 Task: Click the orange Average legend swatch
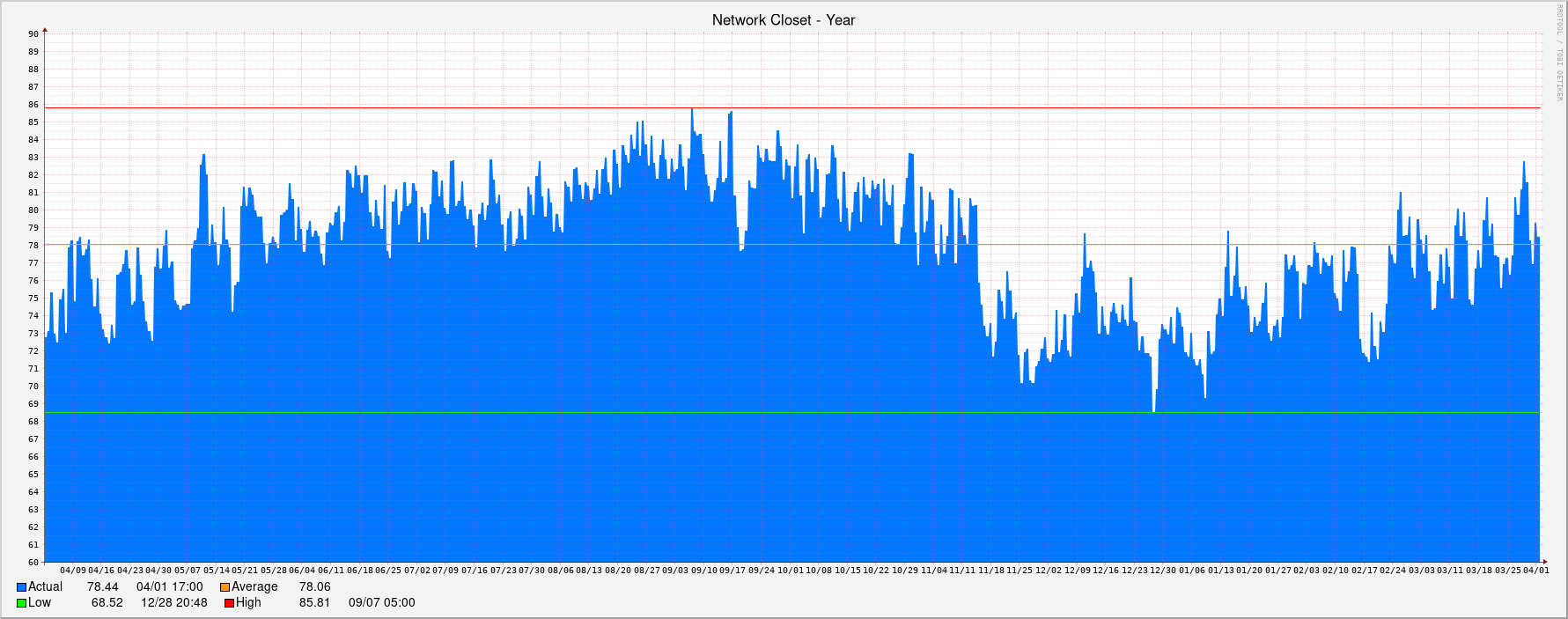pos(225,587)
